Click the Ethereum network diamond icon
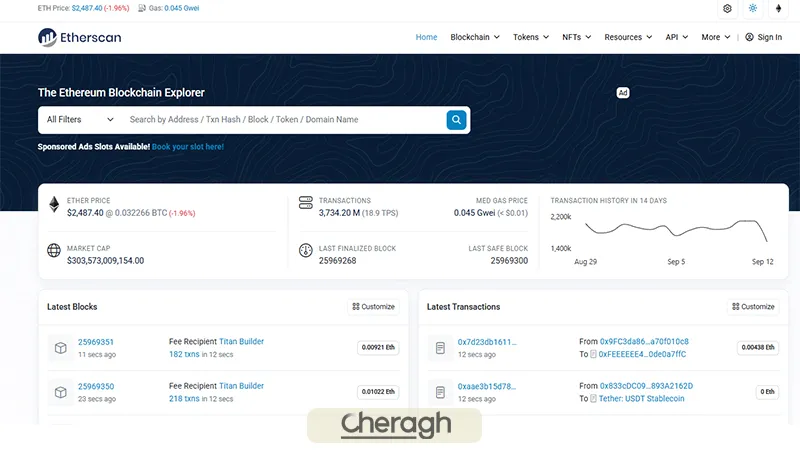Screen dimensions: 800x450 pos(779,9)
